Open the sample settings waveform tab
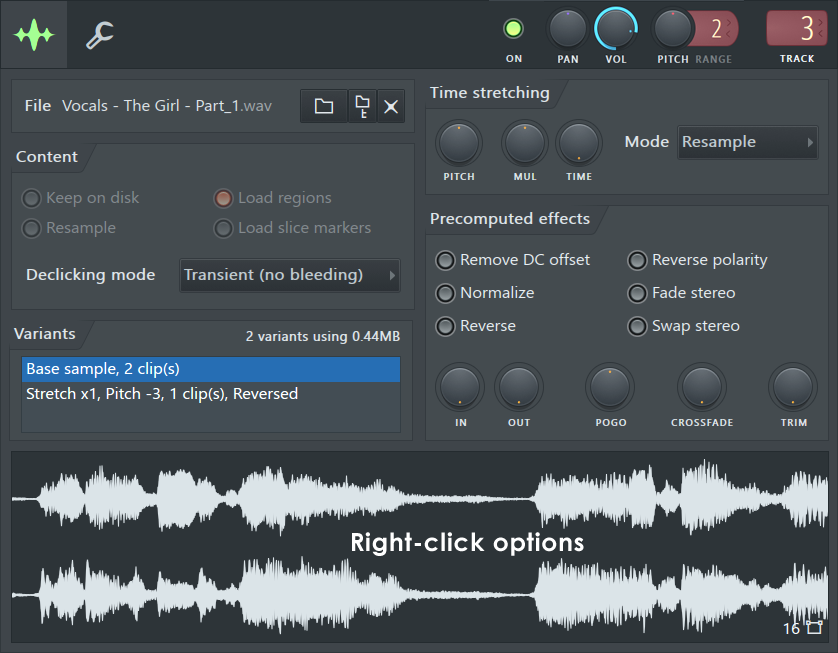The width and height of the screenshot is (838, 653). click(34, 35)
